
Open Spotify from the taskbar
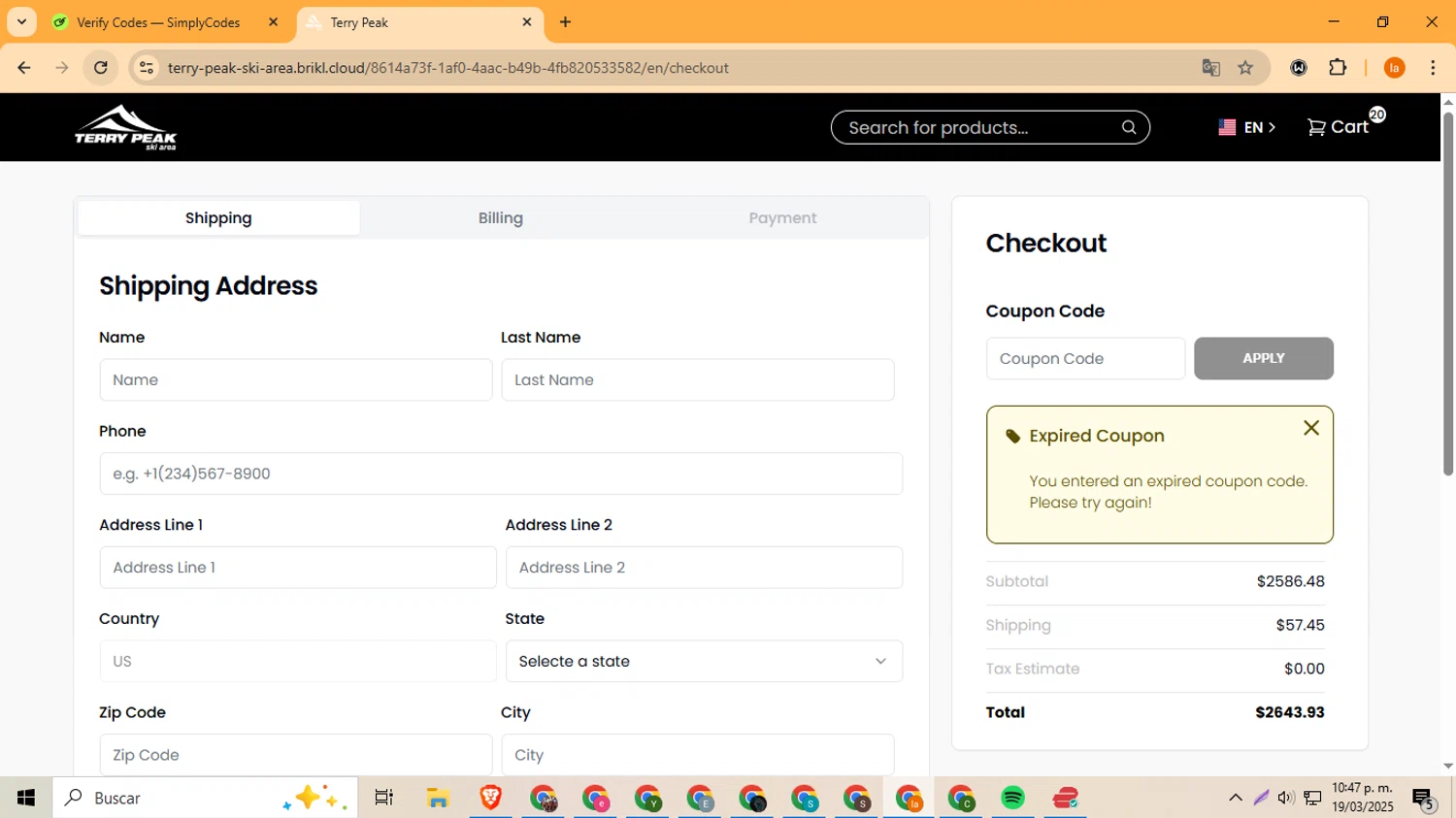pos(1012,798)
